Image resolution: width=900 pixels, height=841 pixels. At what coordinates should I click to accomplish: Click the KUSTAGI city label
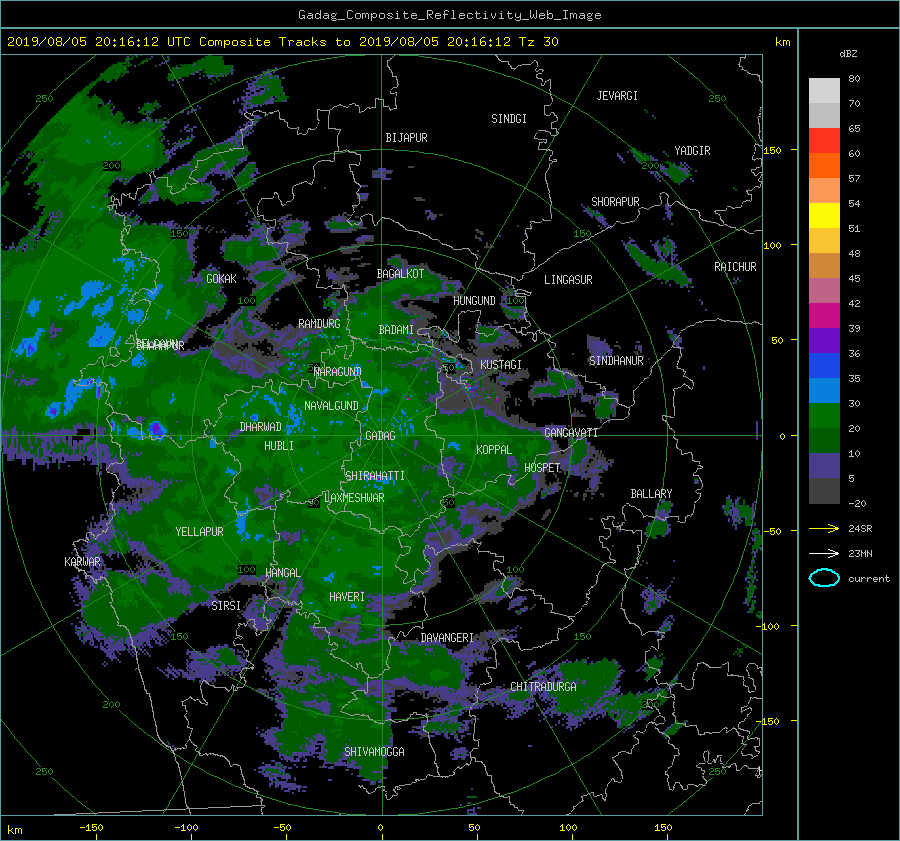point(501,365)
